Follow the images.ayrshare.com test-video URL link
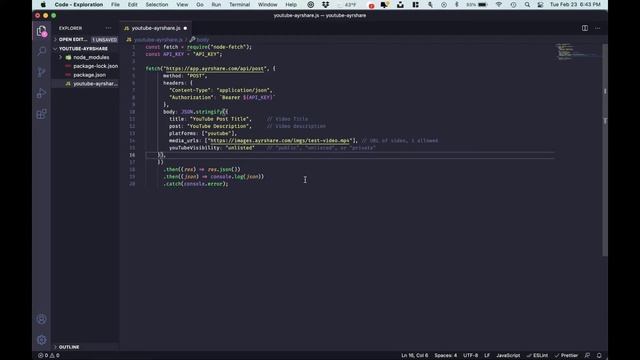This screenshot has height=360, width=640. (280, 140)
